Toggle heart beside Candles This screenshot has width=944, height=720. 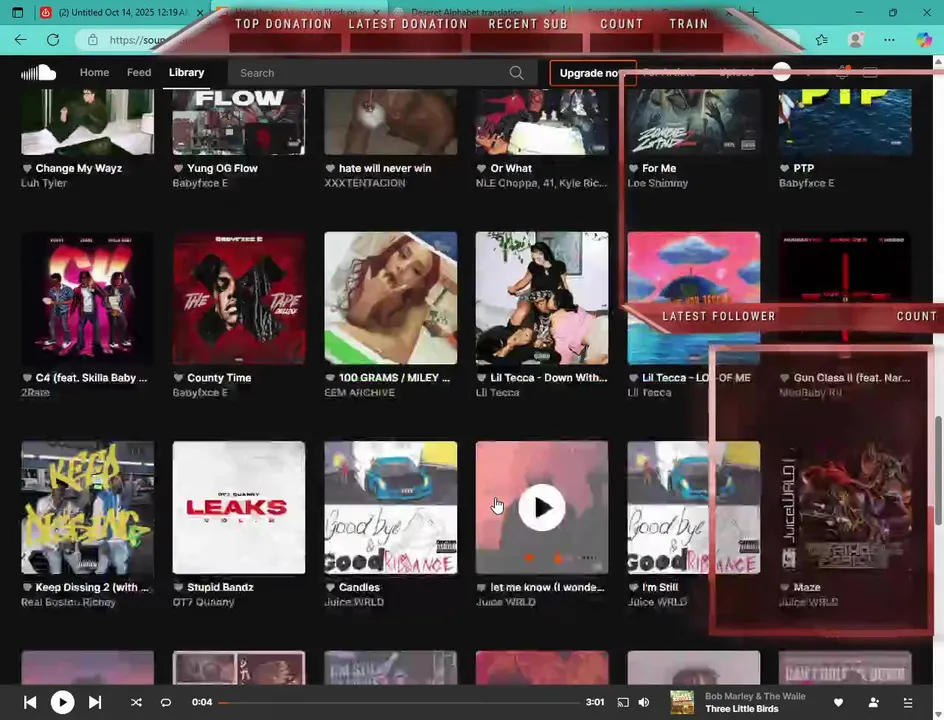point(330,588)
